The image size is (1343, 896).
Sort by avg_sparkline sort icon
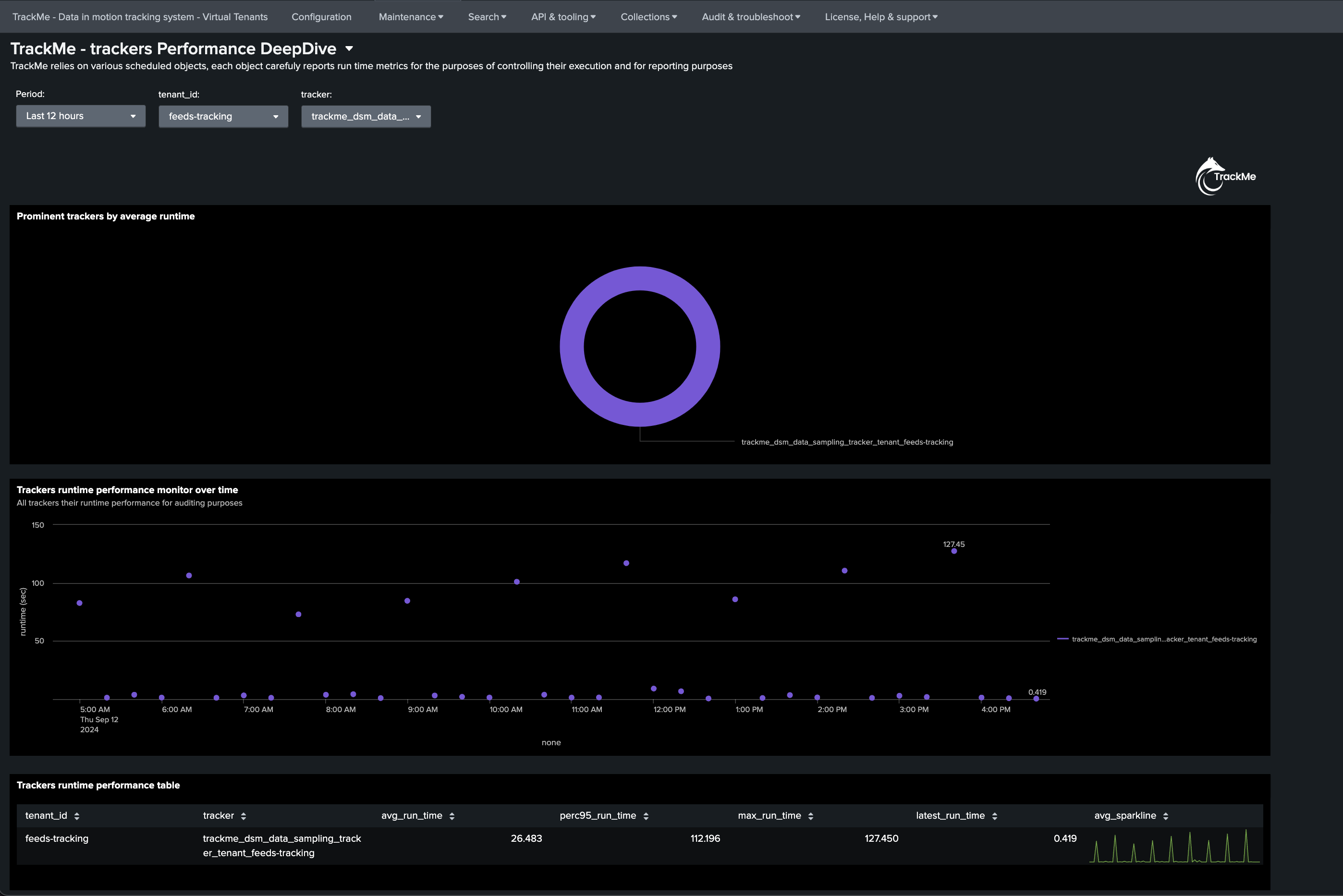1166,816
